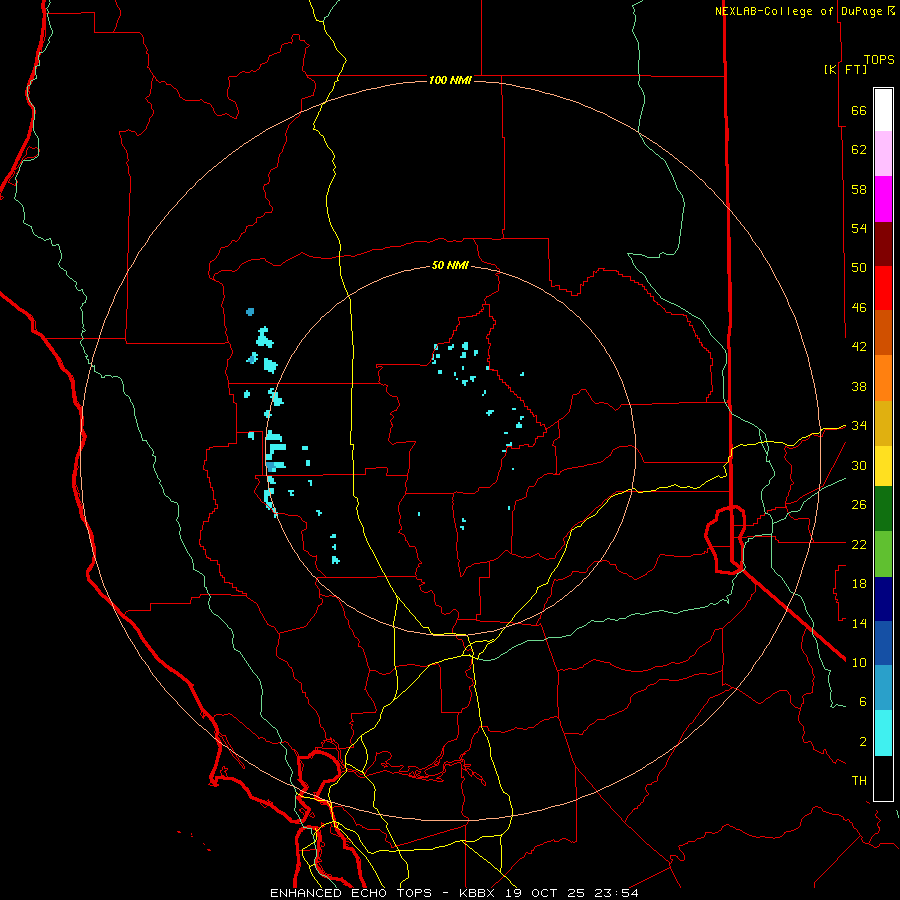
Task: Click the '100 NMI' range ring label
Action: tap(450, 80)
